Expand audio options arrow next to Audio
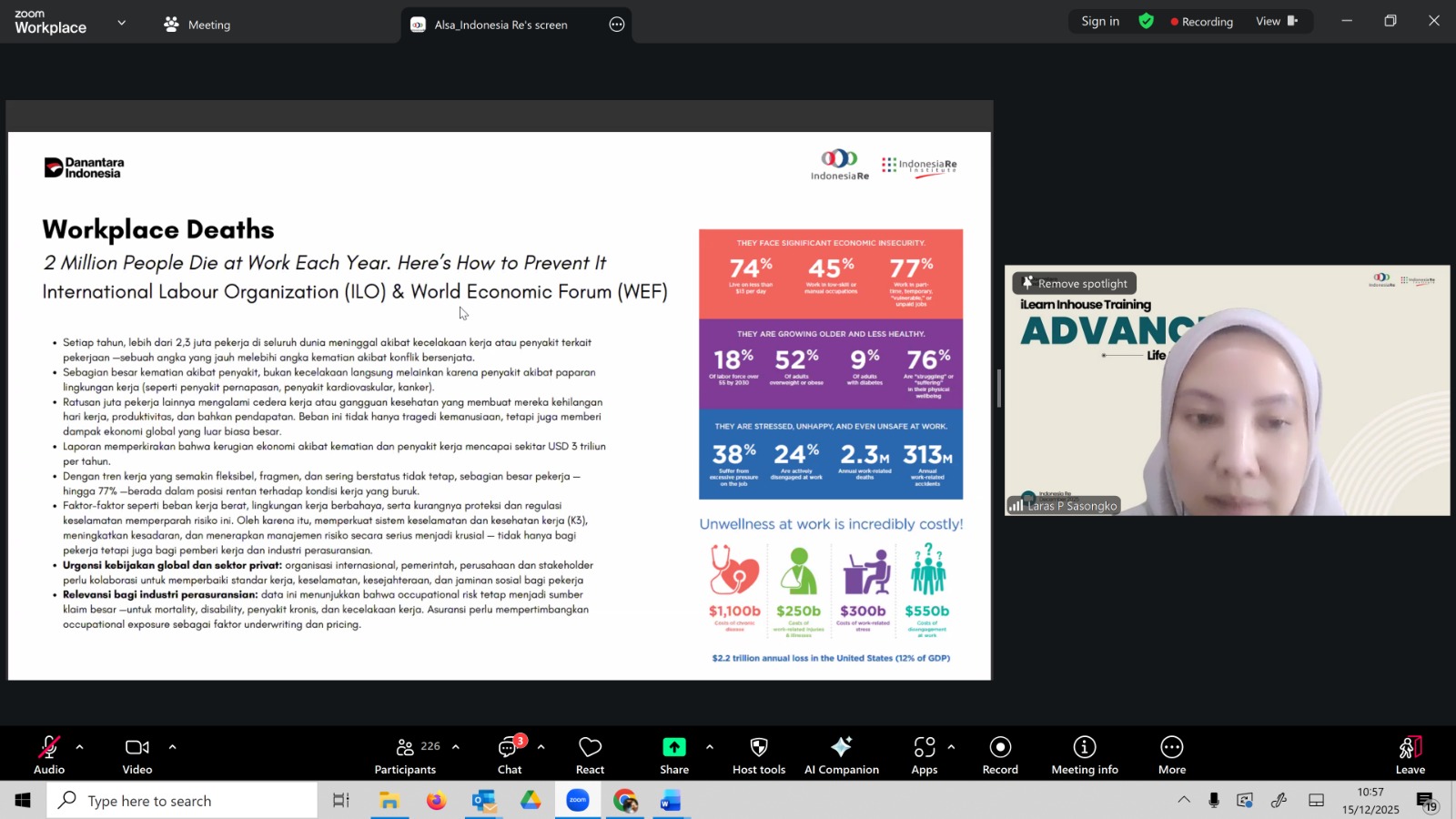Screen dimensions: 1456x819 tap(80, 747)
